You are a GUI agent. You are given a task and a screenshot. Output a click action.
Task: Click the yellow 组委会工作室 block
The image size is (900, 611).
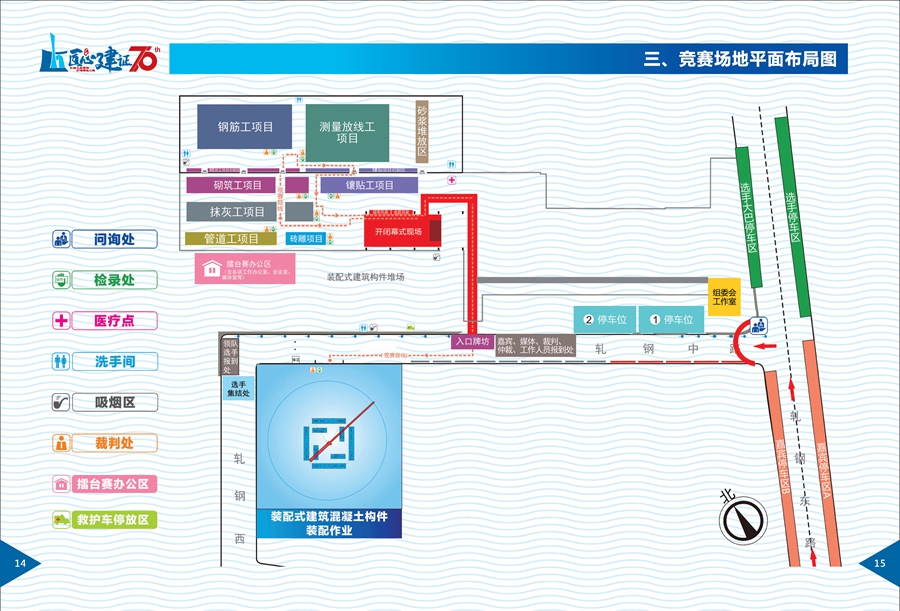pos(724,296)
